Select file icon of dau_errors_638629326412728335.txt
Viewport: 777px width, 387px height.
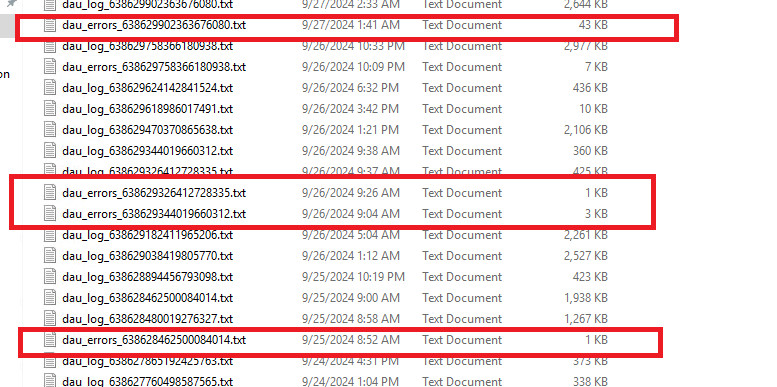coord(50,193)
